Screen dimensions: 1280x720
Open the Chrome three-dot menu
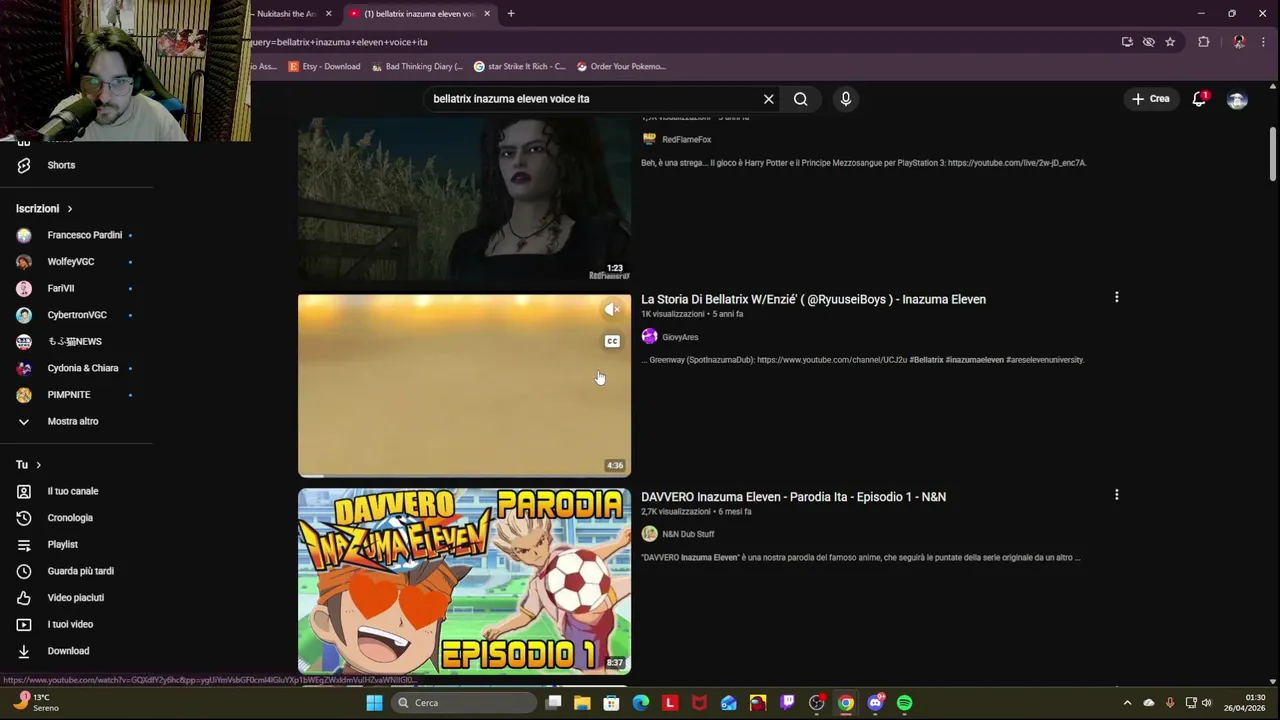[x=1264, y=42]
